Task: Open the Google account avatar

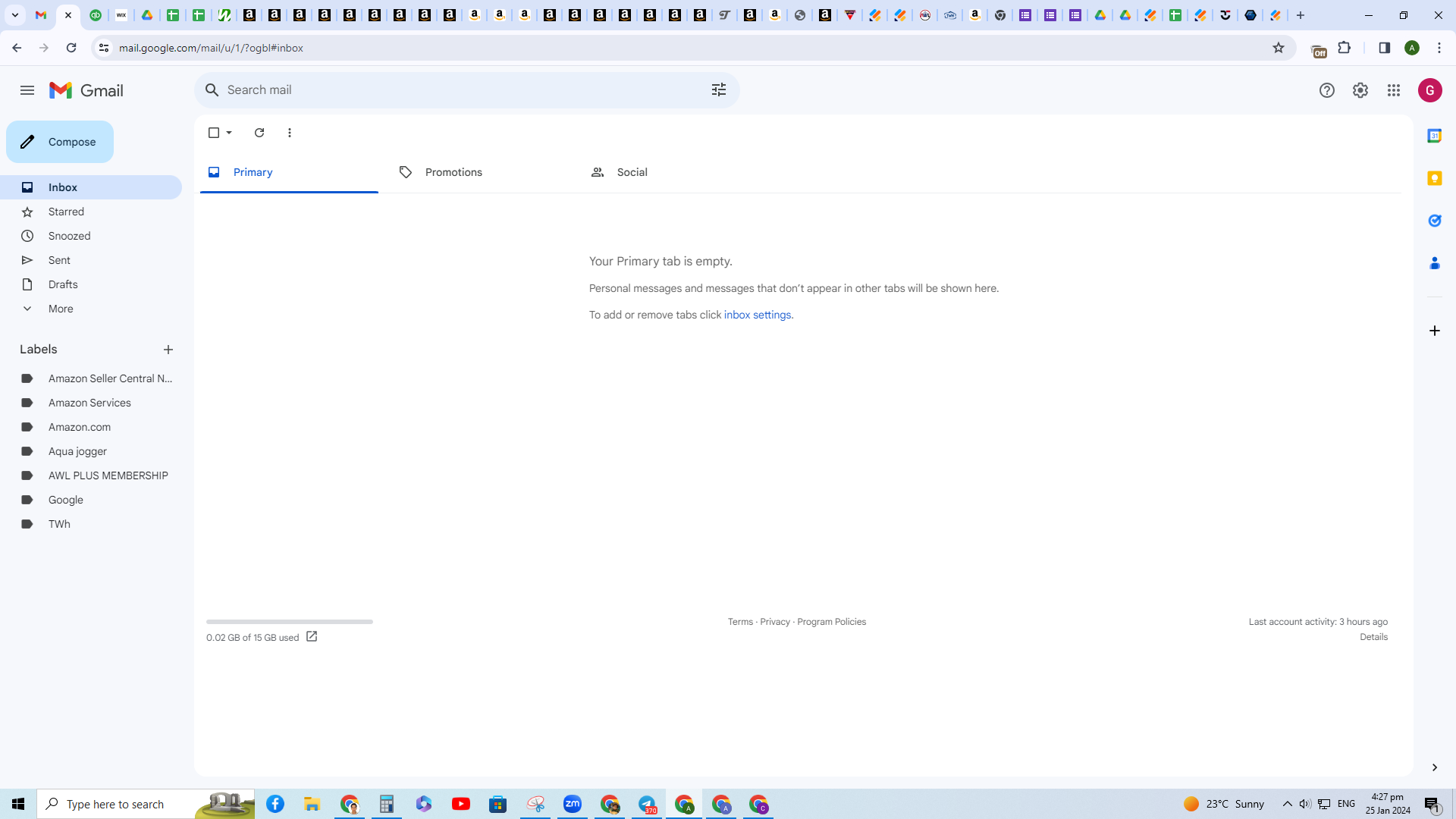Action: [x=1430, y=90]
